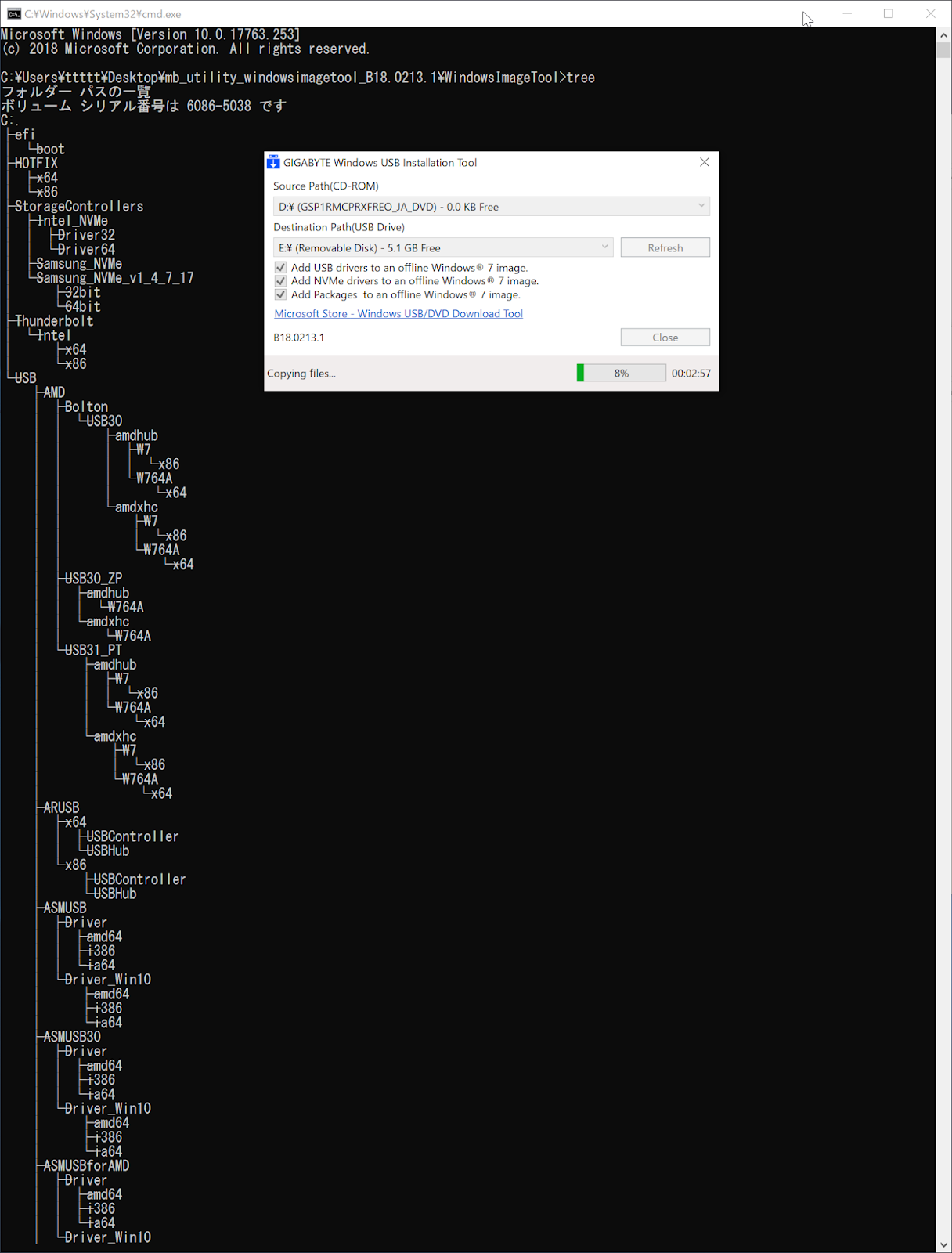This screenshot has width=952, height=1253.
Task: Click 'Driver64' in the tree output
Action: [86, 250]
